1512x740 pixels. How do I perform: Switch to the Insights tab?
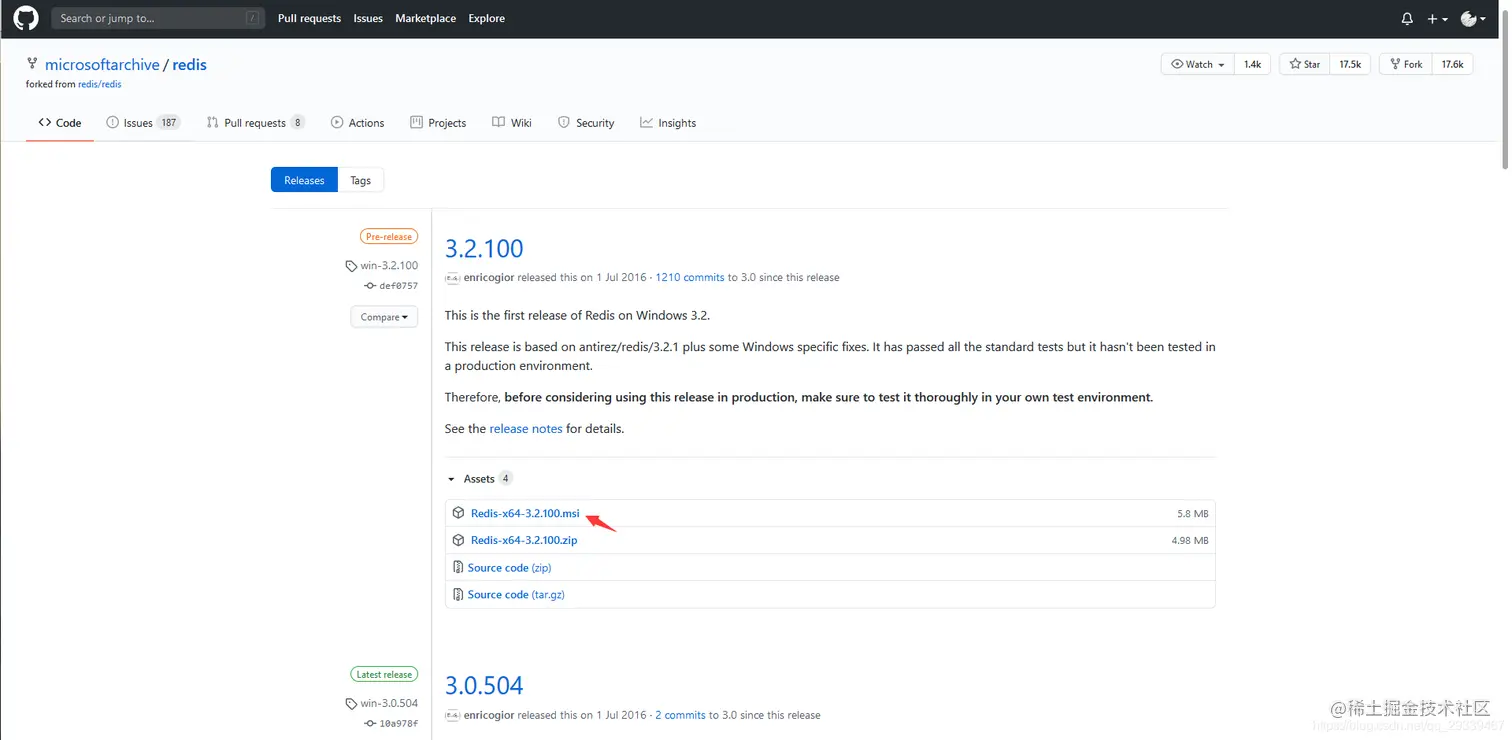click(668, 123)
